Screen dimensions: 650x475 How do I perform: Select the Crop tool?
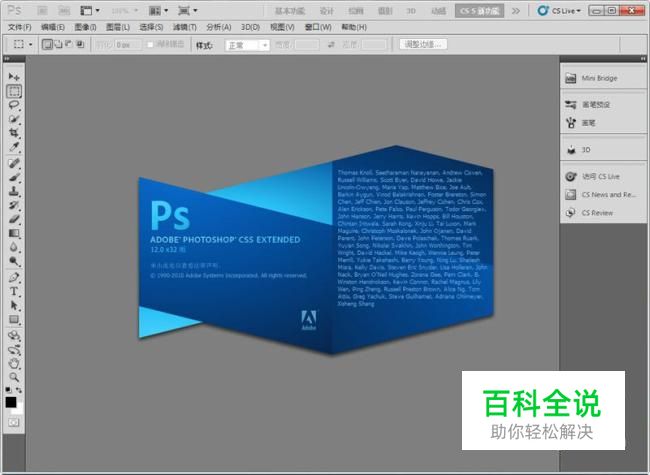coord(14,133)
